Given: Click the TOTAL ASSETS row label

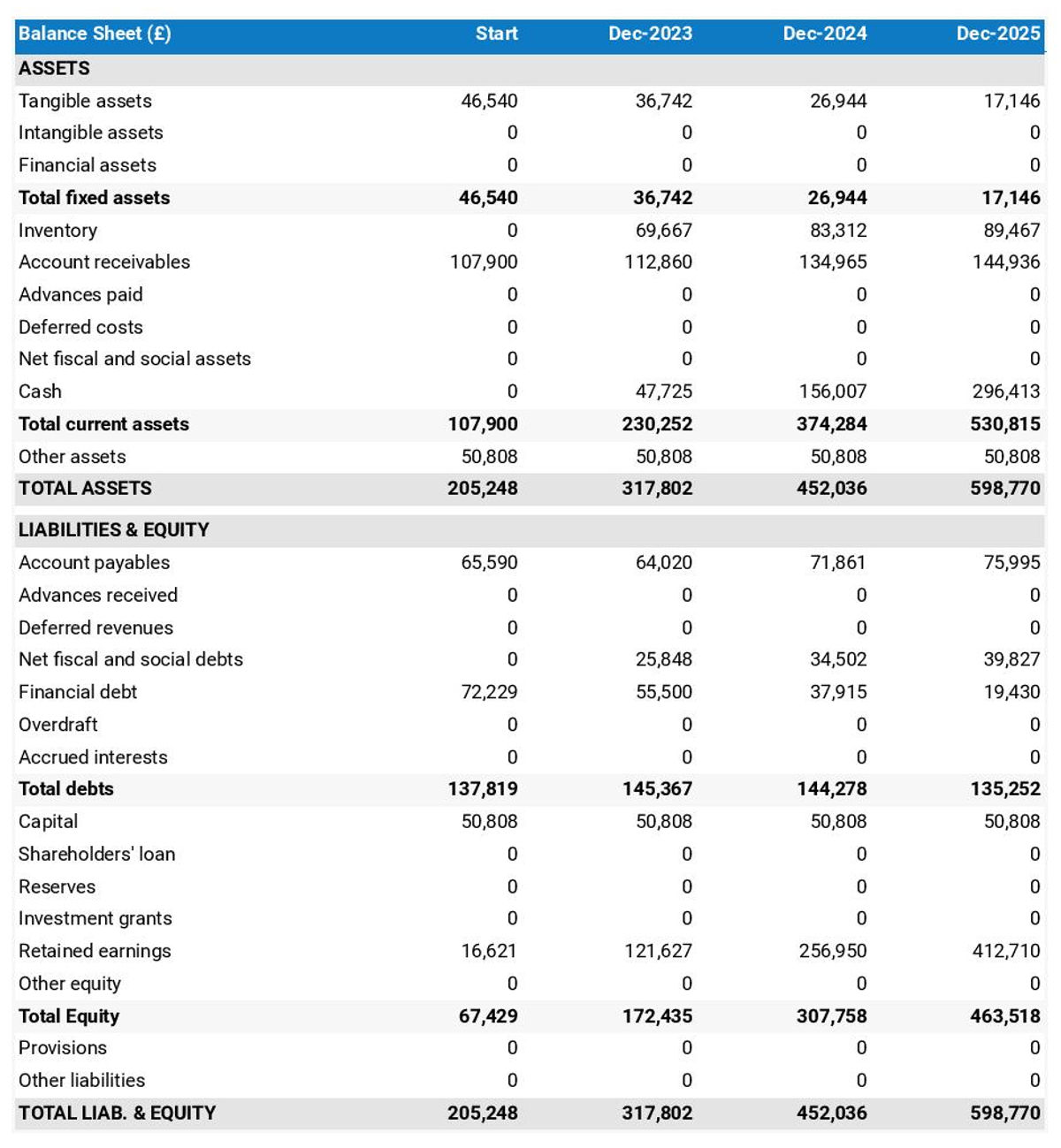Looking at the screenshot, I should coord(85,489).
